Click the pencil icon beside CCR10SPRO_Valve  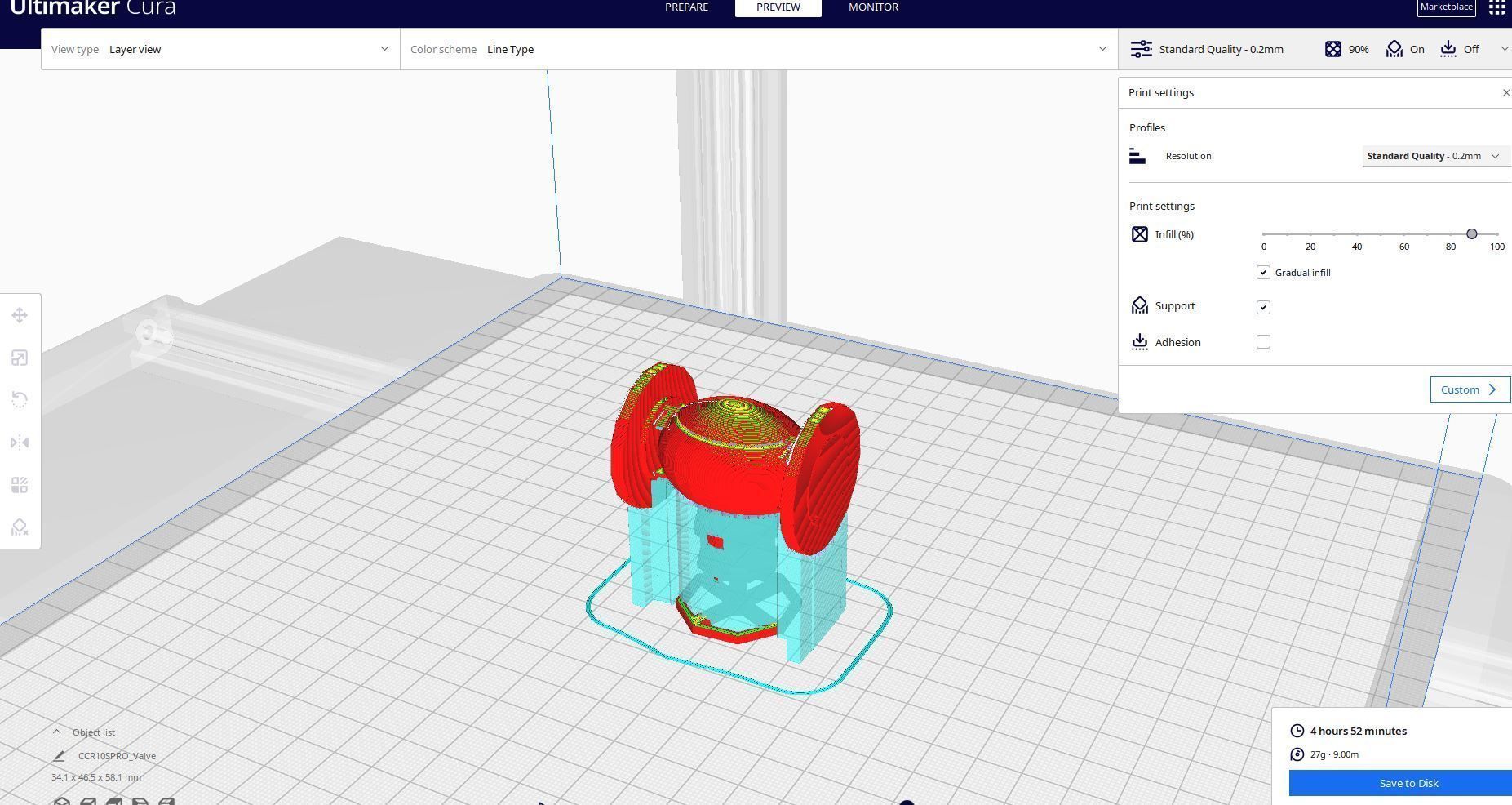(x=59, y=756)
